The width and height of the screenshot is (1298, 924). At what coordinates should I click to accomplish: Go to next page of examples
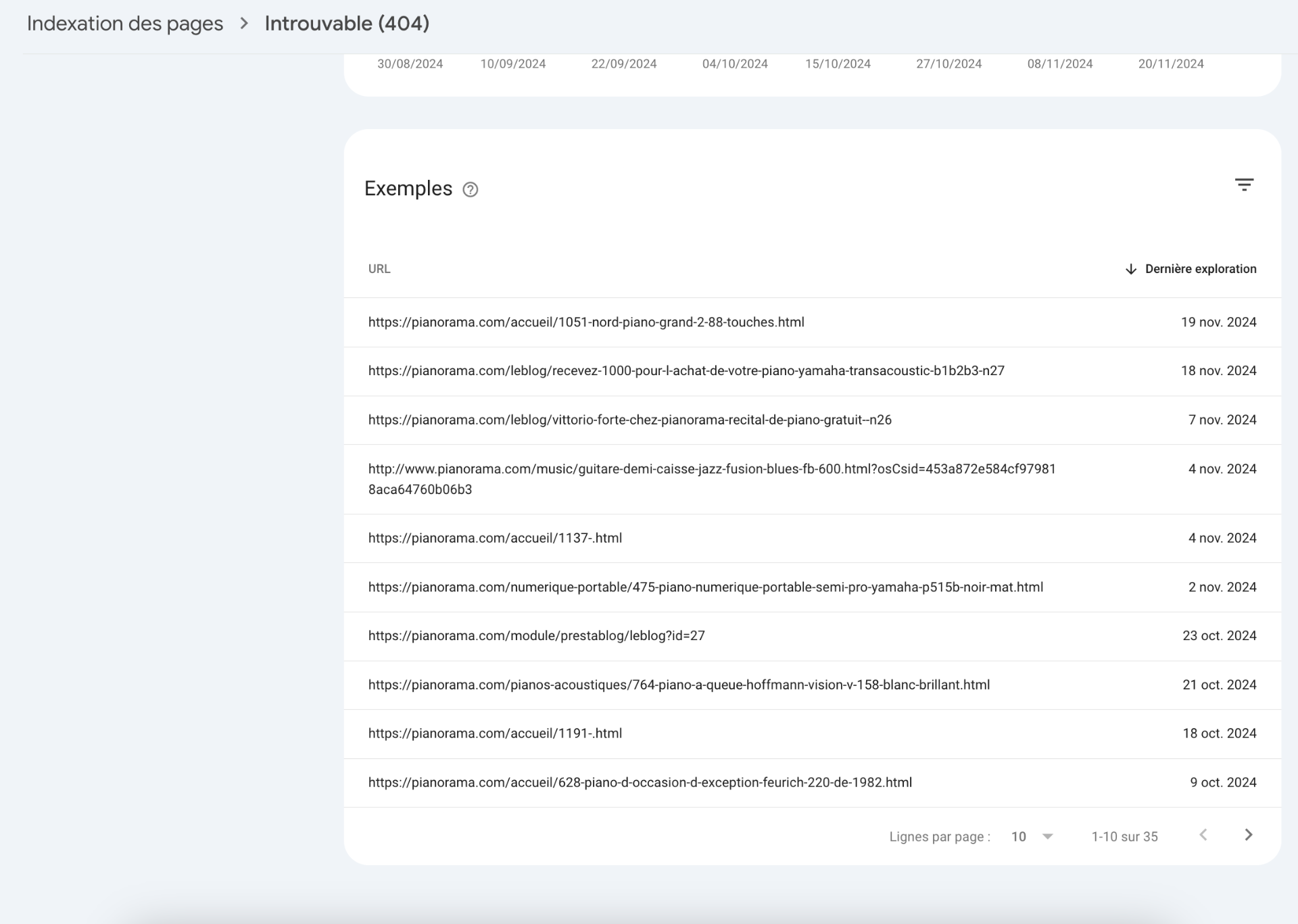click(x=1248, y=835)
